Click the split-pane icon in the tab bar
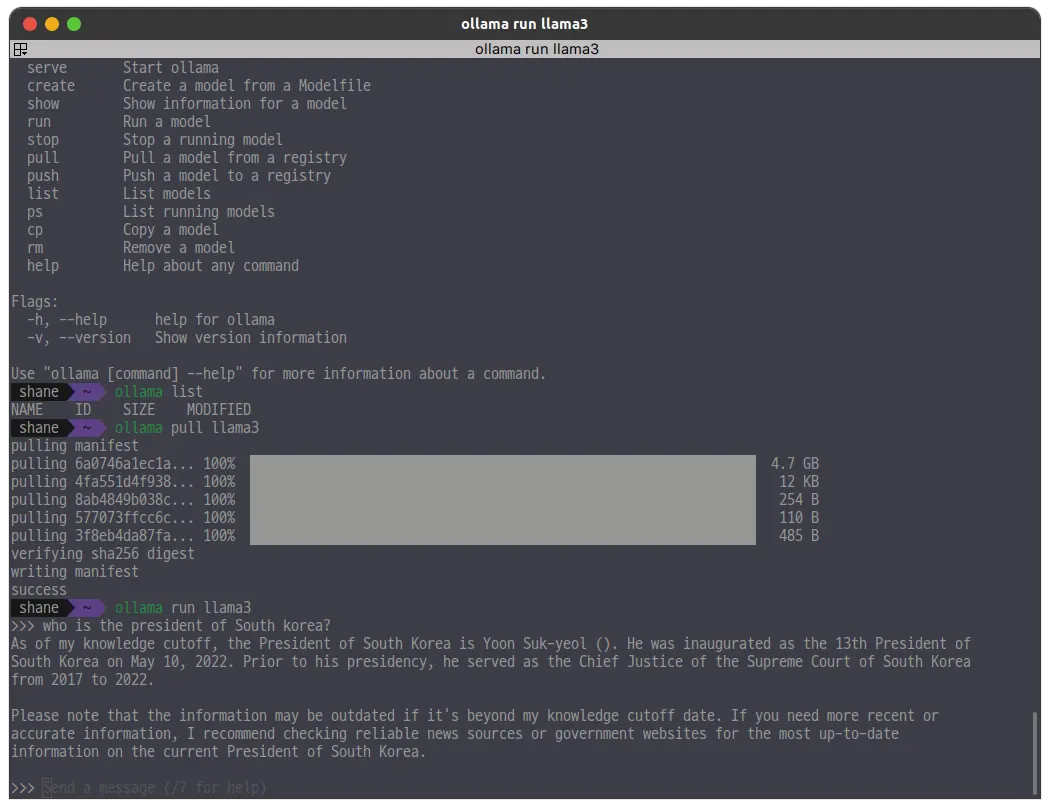Screen dimensions: 1050x808 20,49
